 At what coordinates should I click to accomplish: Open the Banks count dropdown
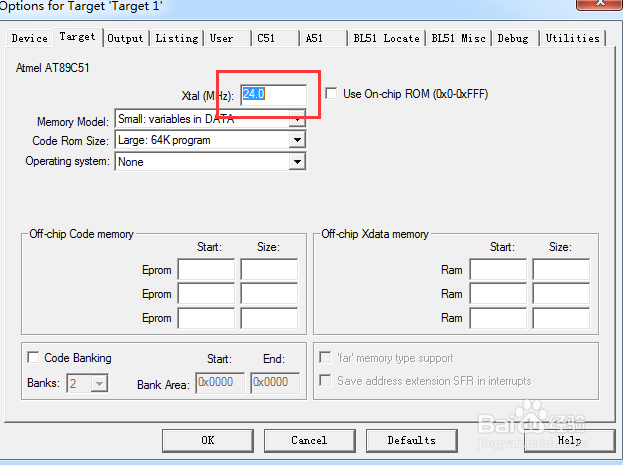pos(87,384)
